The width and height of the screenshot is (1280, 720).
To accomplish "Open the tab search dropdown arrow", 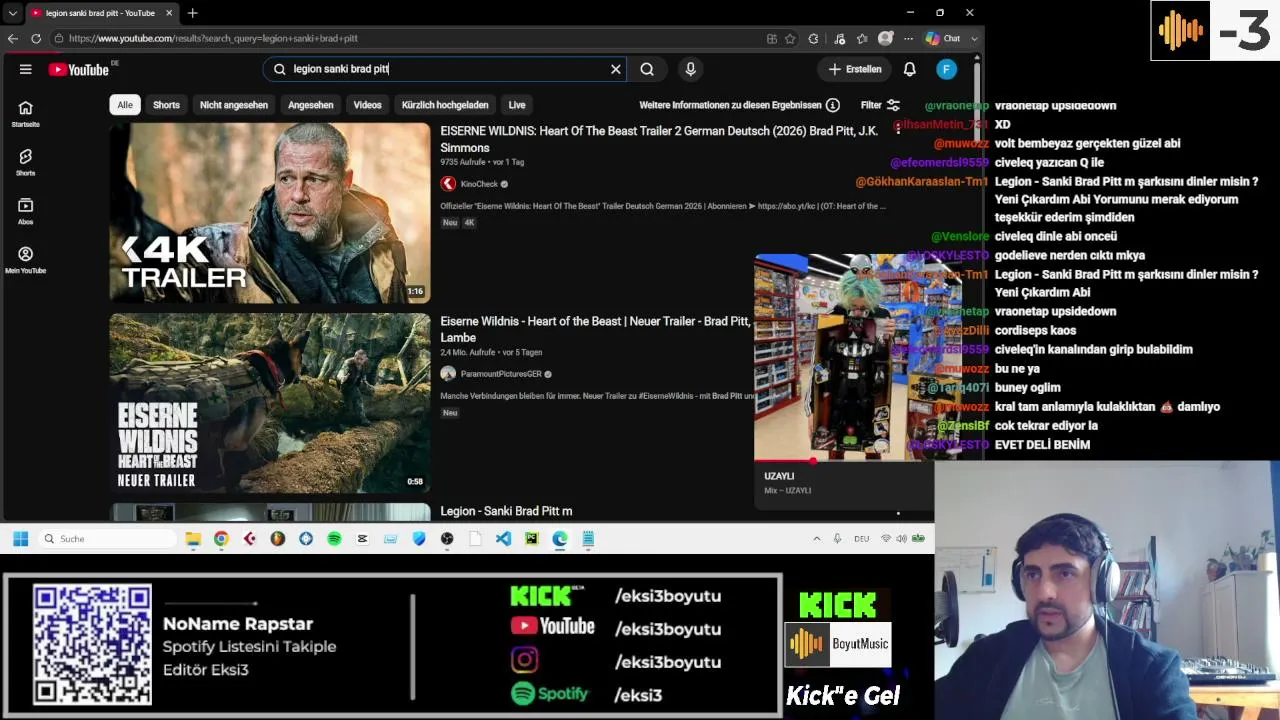I will 12,13.
